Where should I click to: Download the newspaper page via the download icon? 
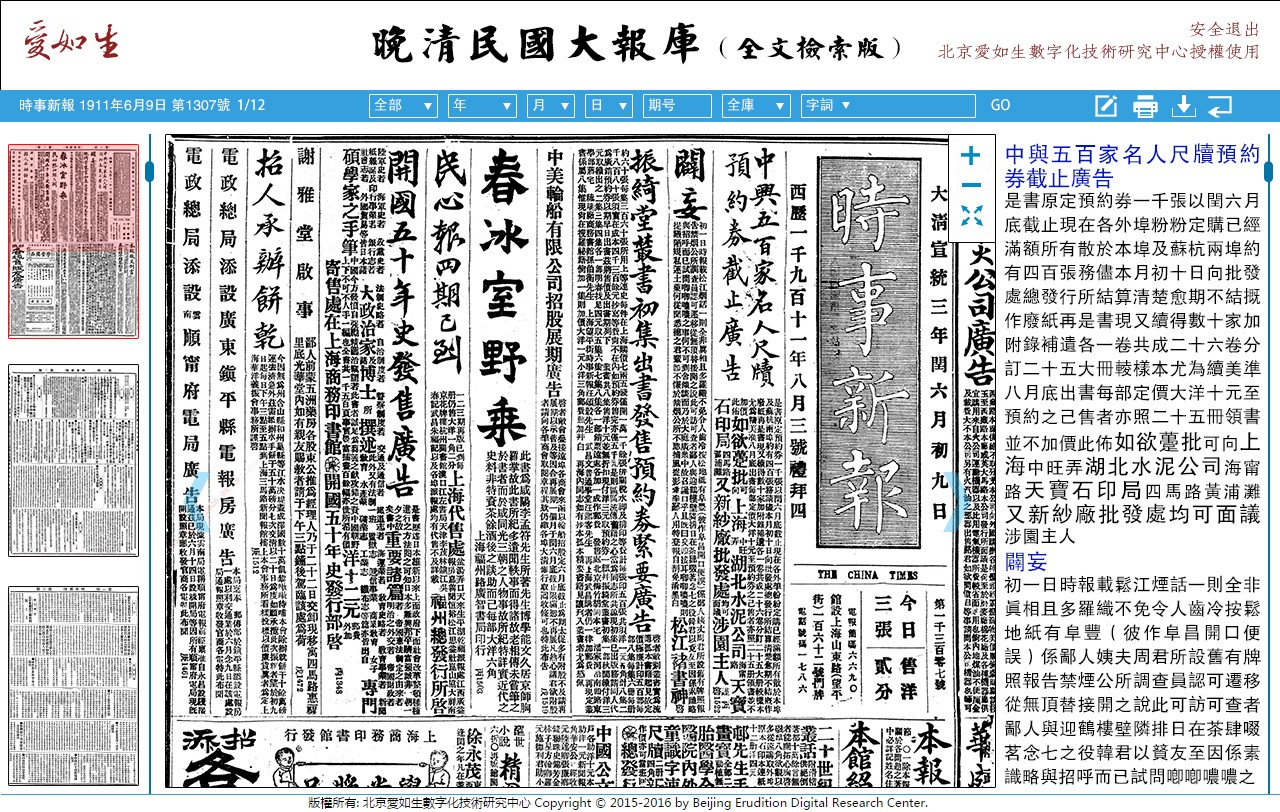[x=1182, y=105]
